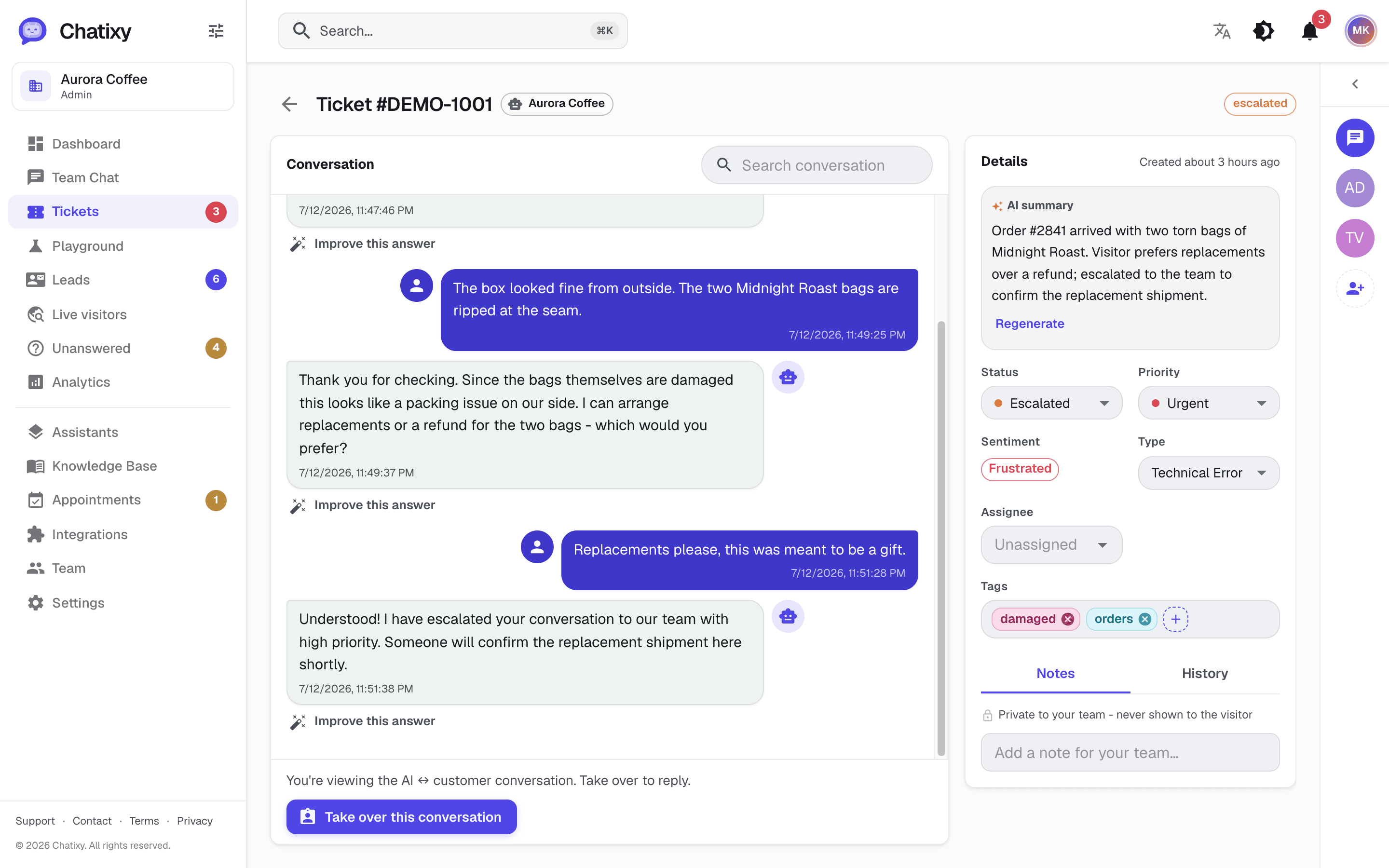1389x868 pixels.
Task: Open notifications bell
Action: [x=1310, y=31]
